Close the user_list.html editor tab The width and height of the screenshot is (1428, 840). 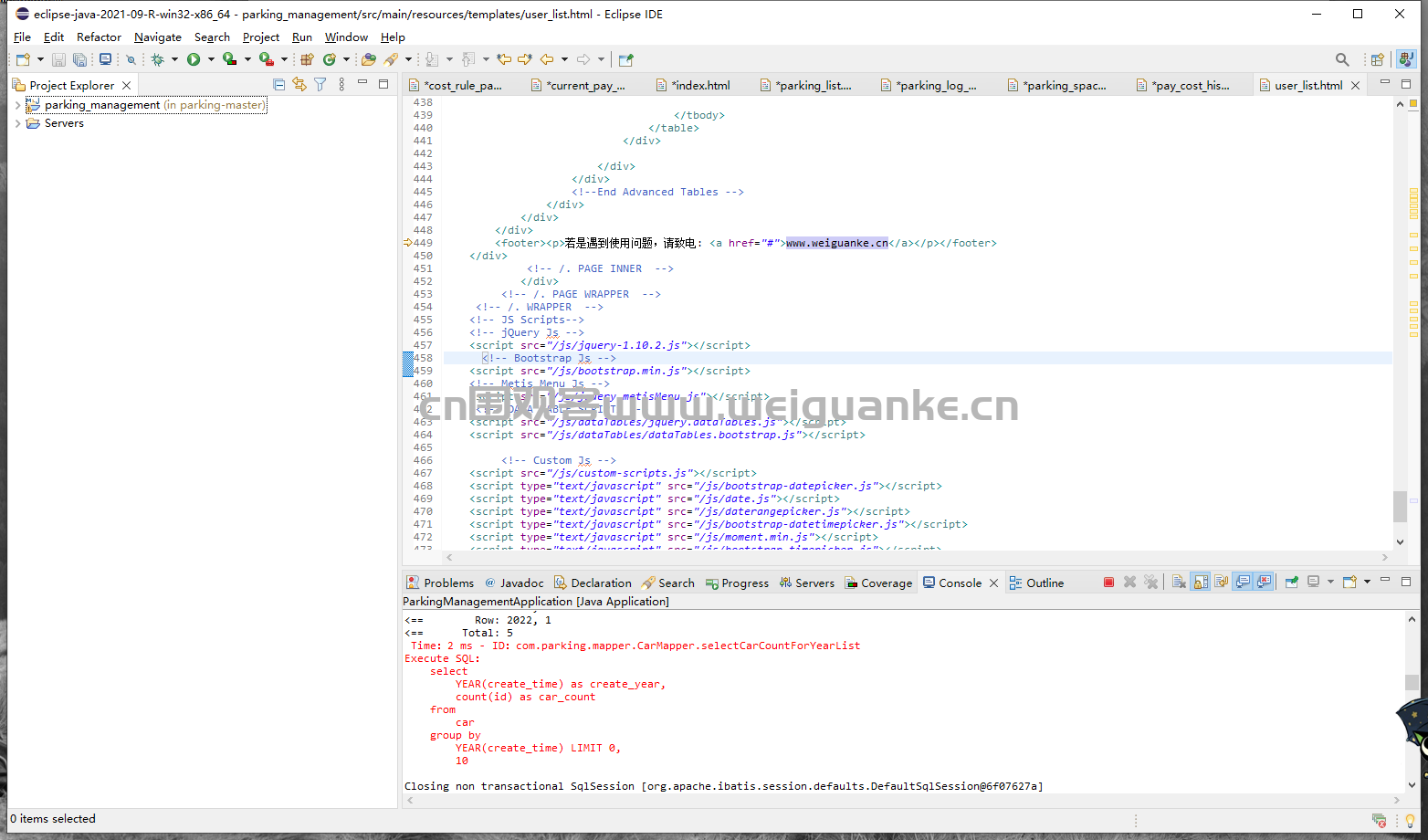click(x=1356, y=86)
